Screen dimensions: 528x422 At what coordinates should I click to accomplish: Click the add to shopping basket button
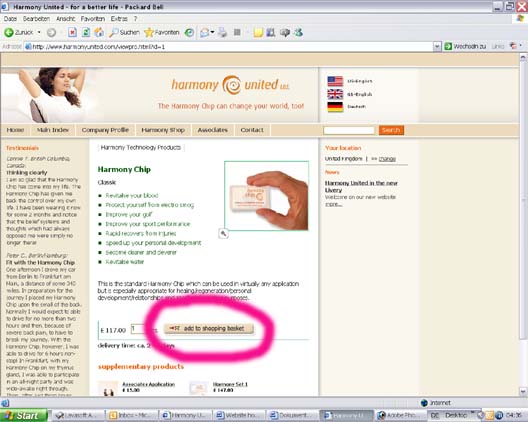[x=208, y=328]
